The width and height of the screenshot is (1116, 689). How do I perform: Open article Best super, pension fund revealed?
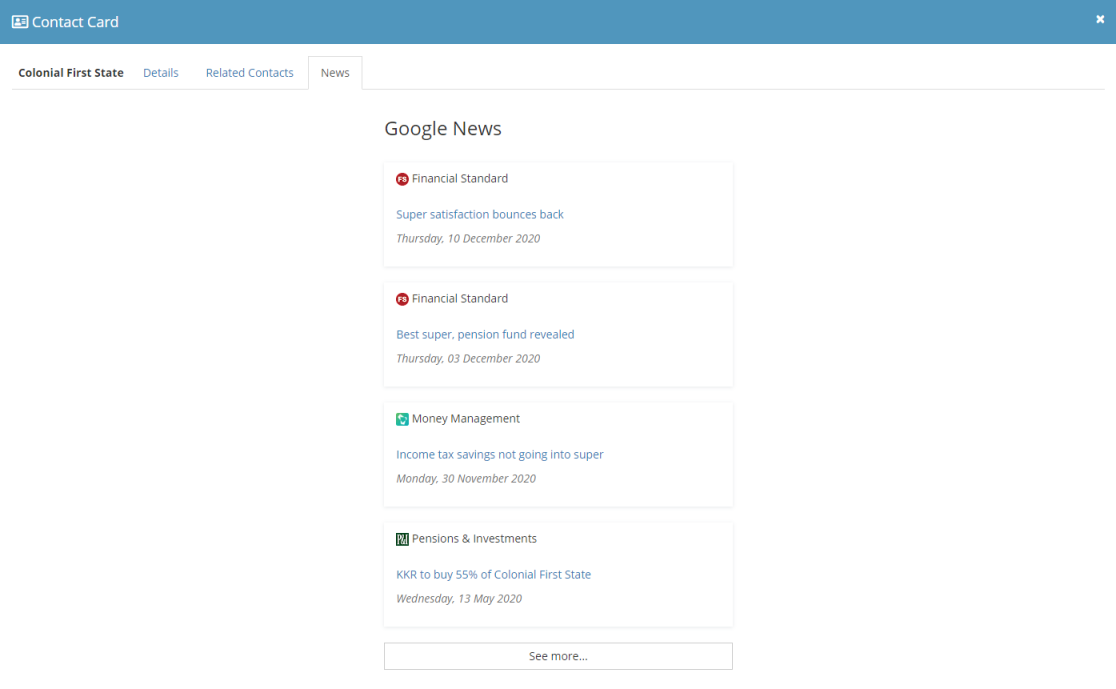coord(485,335)
